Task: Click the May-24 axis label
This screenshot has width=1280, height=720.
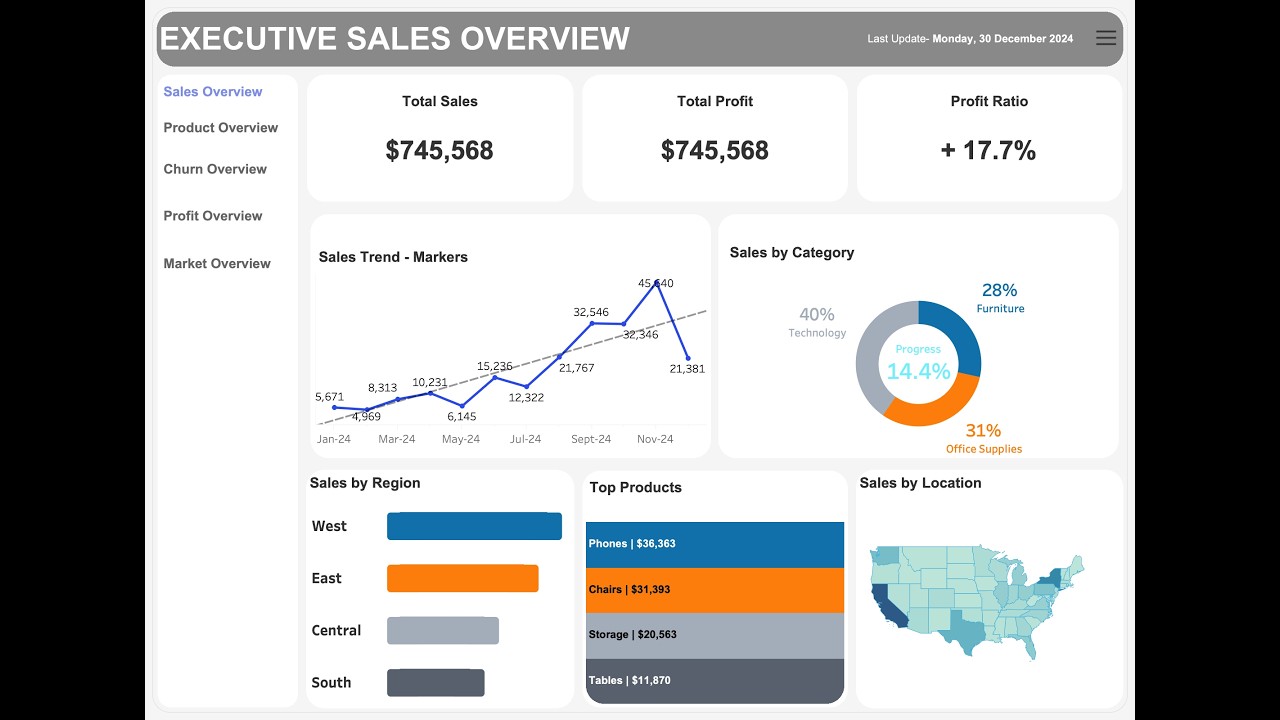Action: [x=461, y=439]
